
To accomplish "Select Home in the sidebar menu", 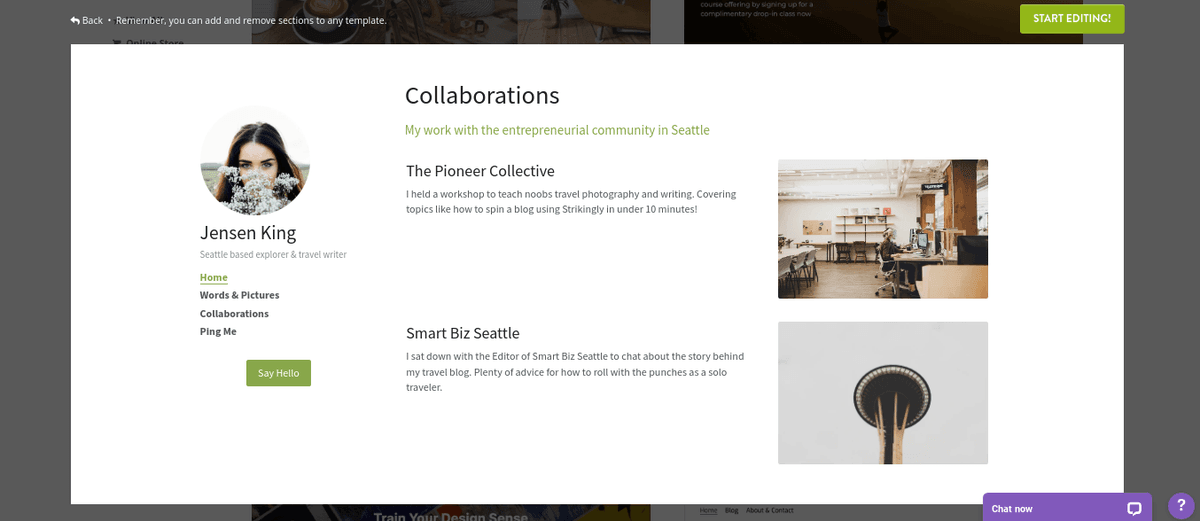I will 214,277.
